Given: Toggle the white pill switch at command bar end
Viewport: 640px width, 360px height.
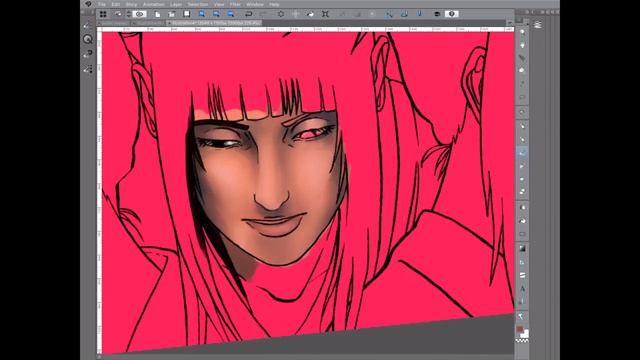Looking at the screenshot, I should (451, 14).
